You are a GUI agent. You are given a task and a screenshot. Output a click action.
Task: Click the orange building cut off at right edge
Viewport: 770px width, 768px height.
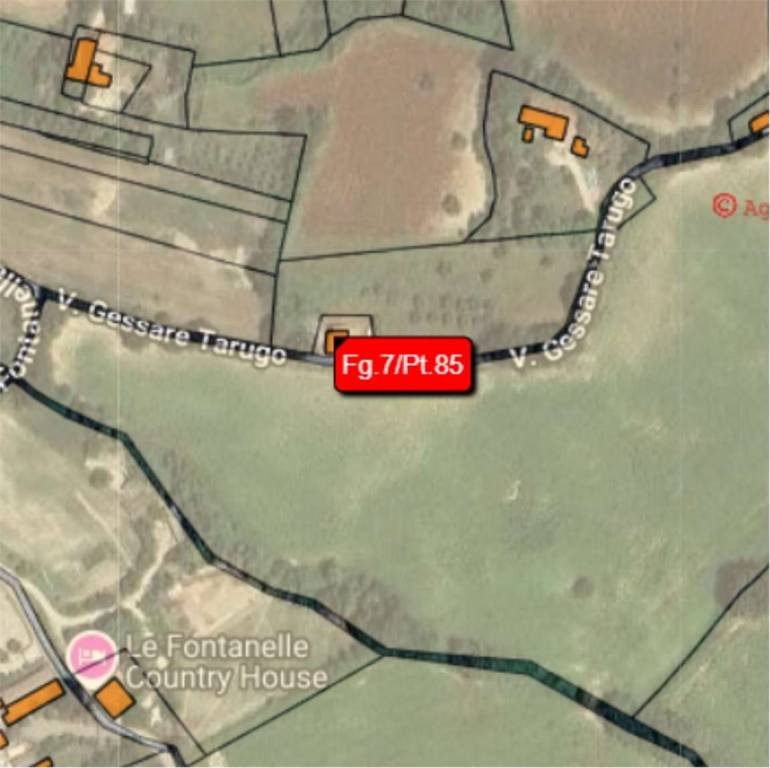pos(759,122)
